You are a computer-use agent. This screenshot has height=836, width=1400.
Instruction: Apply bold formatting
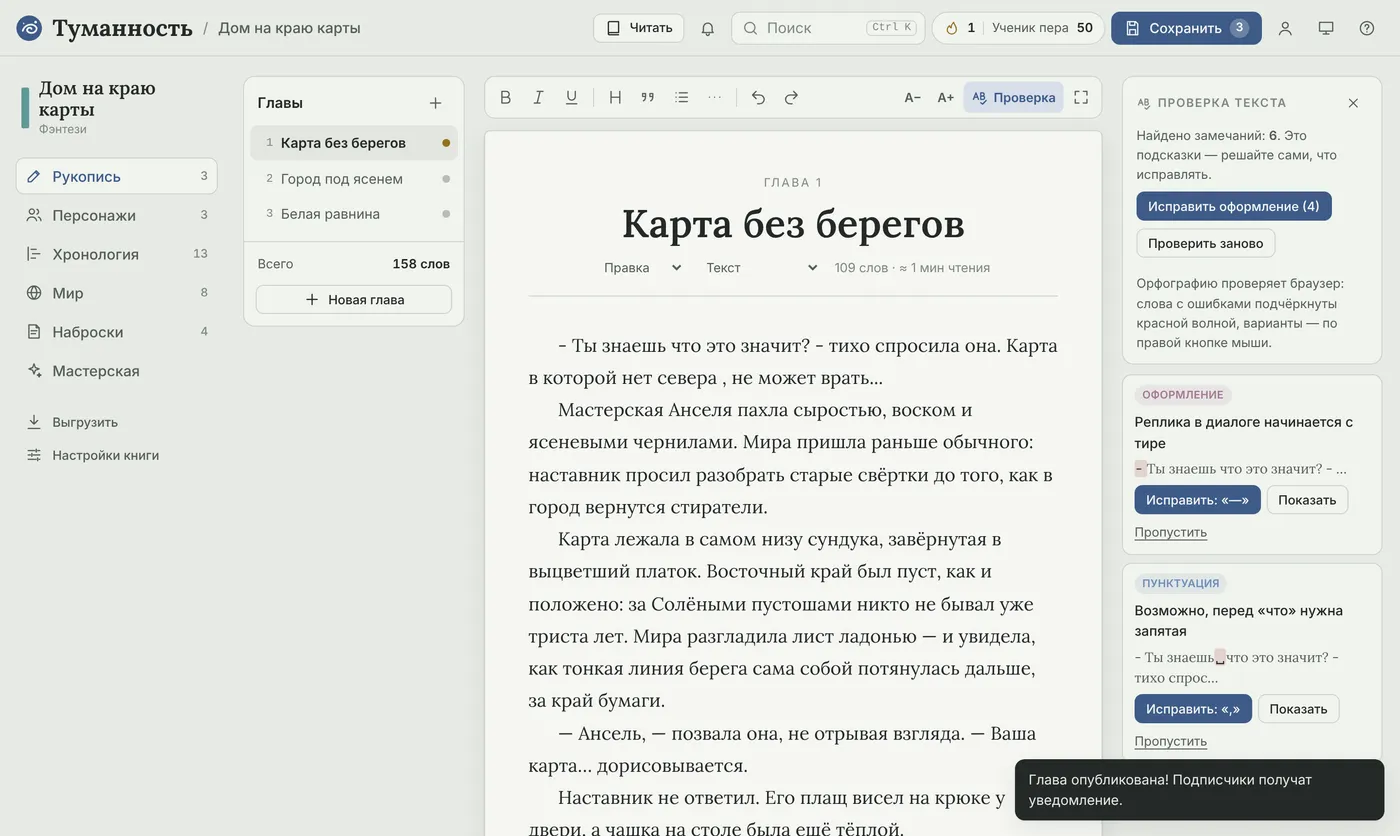505,97
